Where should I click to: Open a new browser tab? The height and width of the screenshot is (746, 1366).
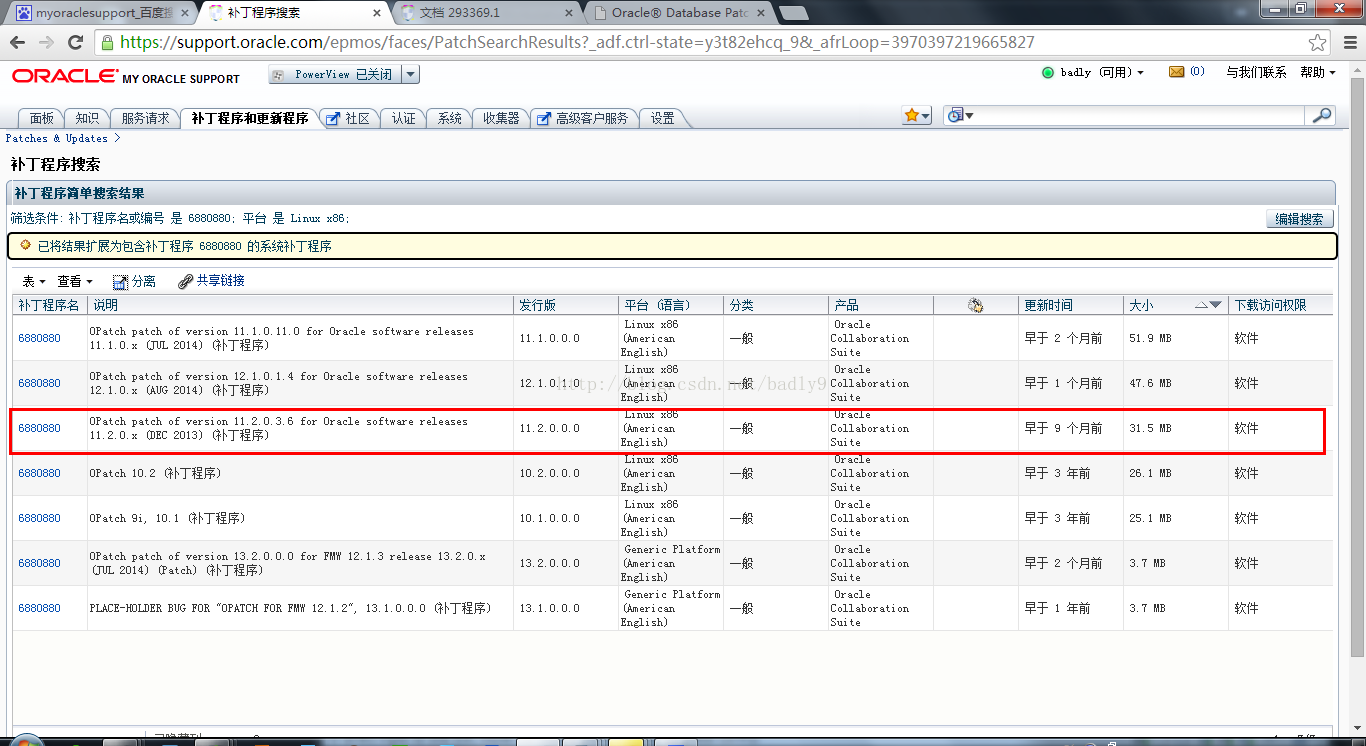click(793, 13)
